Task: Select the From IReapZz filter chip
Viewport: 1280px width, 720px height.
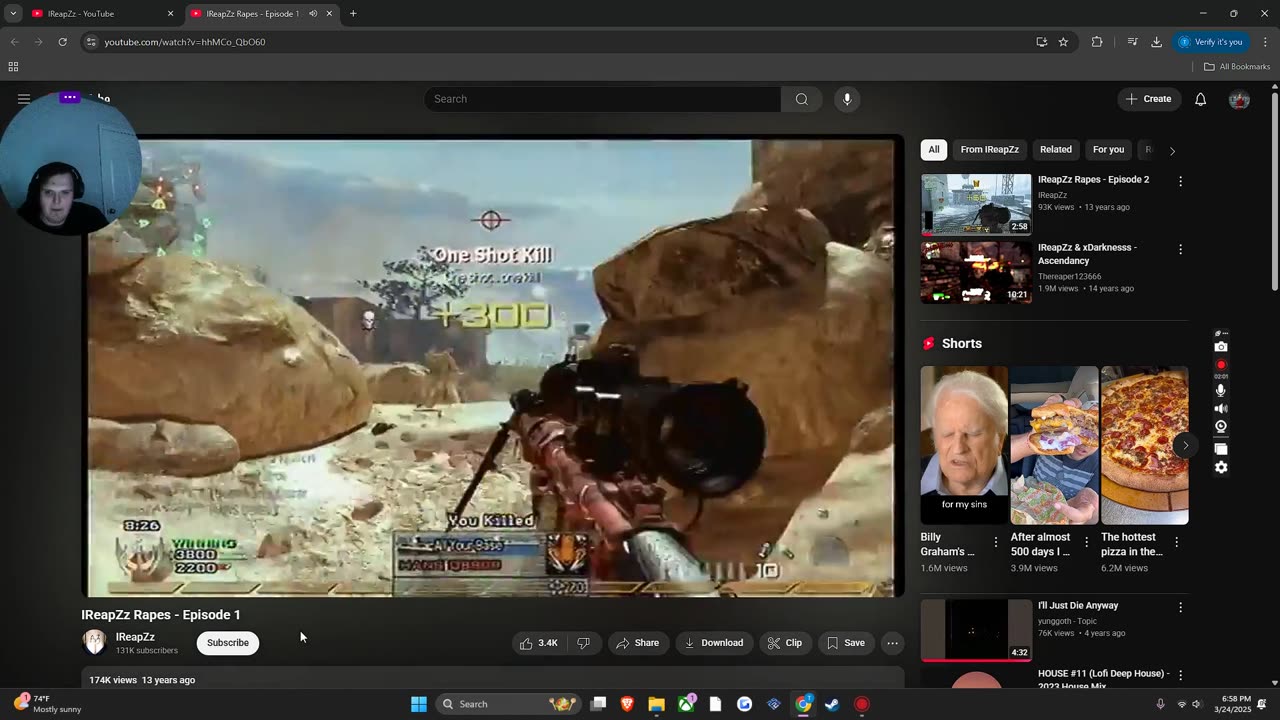Action: tap(989, 150)
